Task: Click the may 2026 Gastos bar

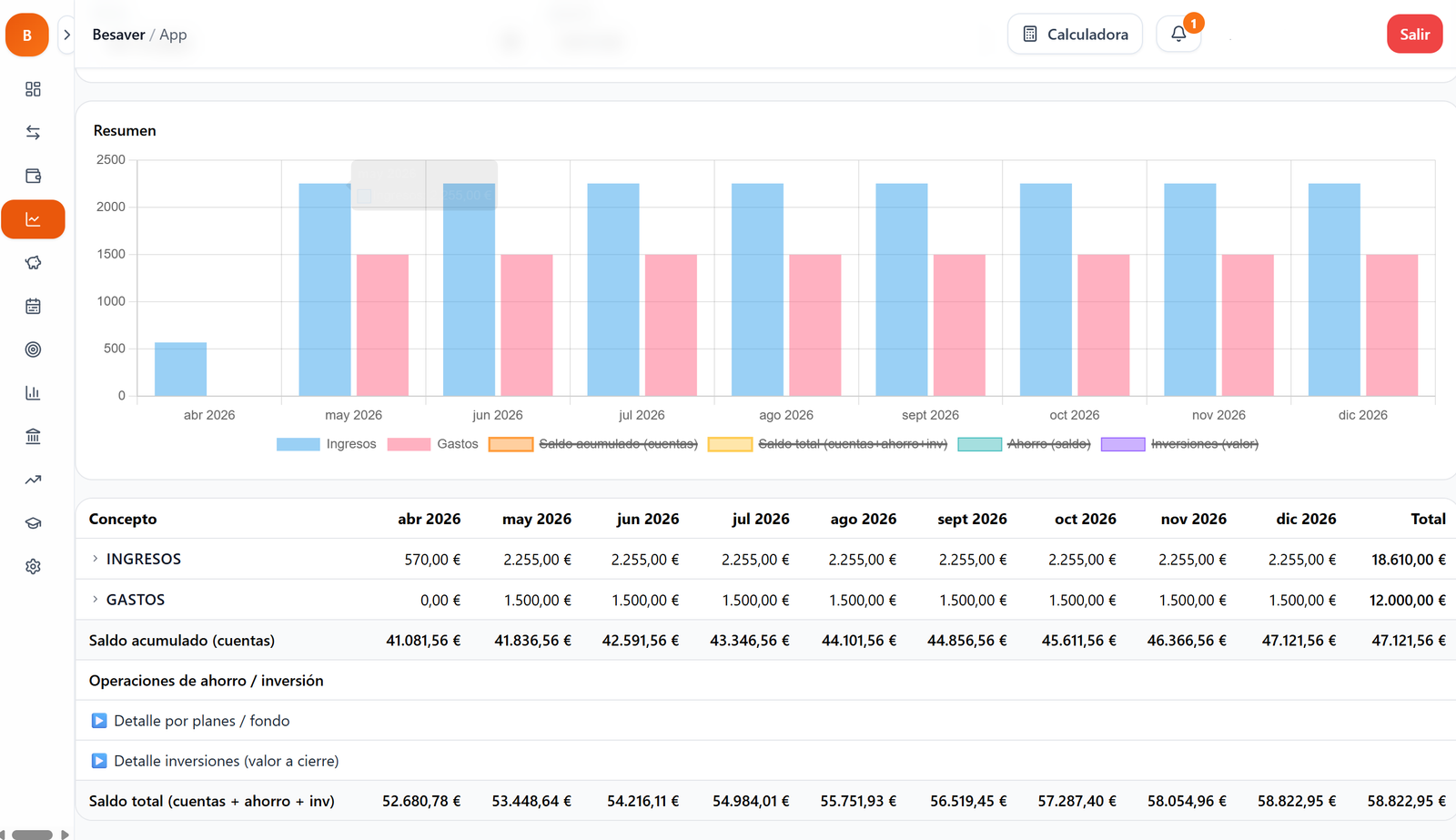Action: 382,325
